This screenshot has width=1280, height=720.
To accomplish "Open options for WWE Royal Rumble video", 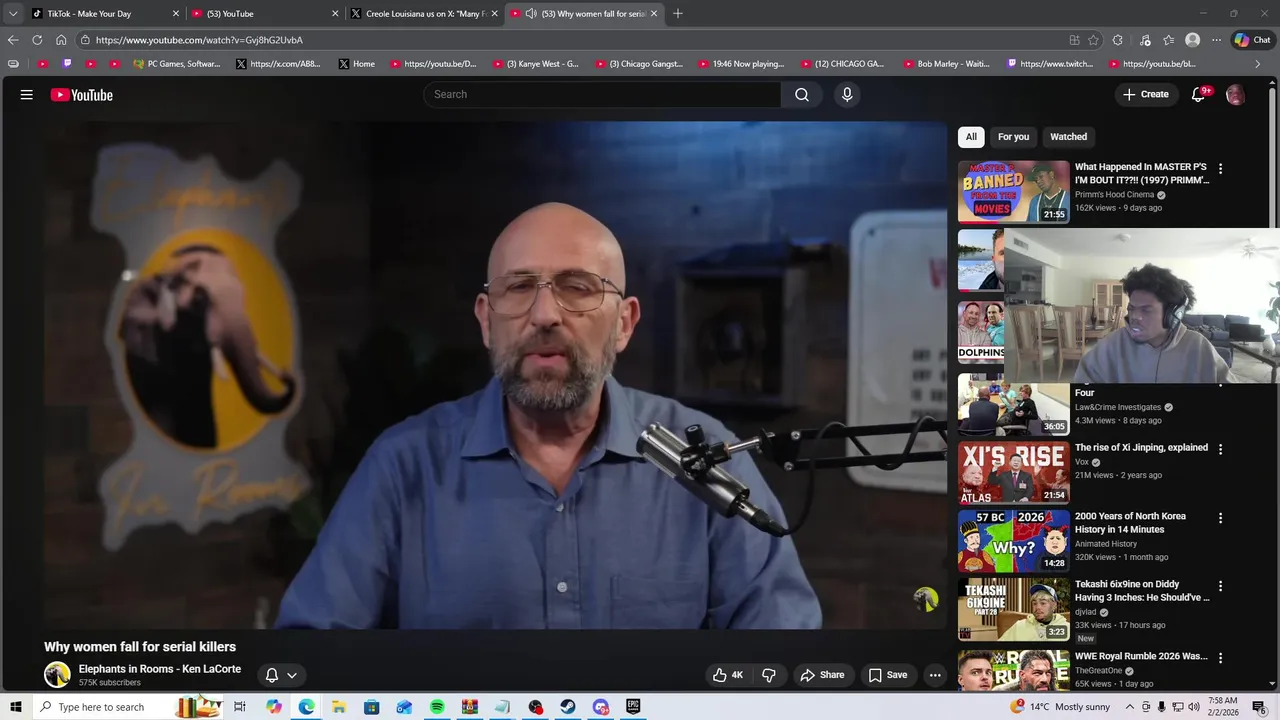I will 1220,658.
